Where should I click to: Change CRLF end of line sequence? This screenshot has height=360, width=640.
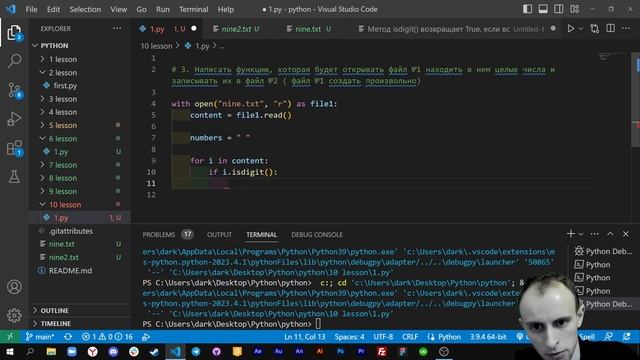[410, 337]
